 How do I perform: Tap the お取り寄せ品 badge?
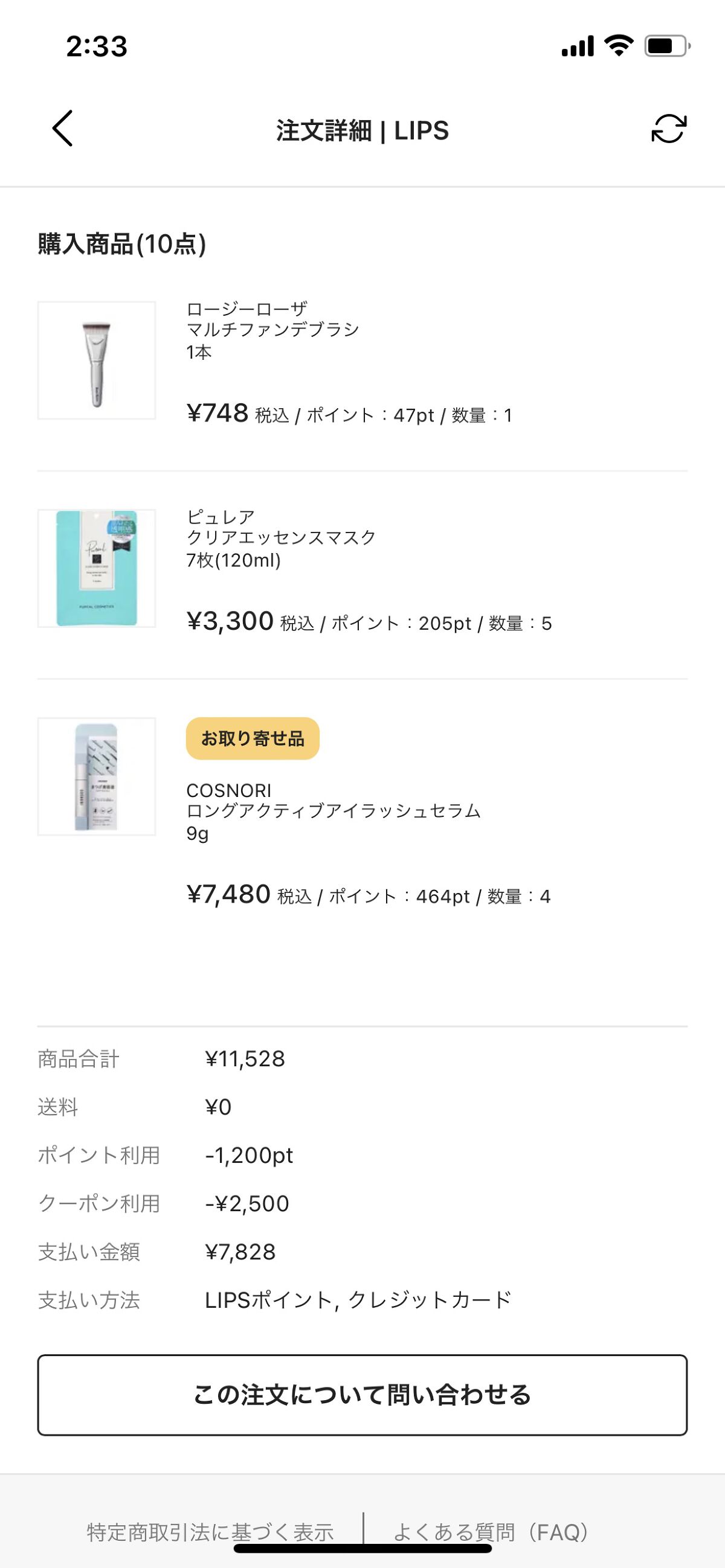[x=252, y=738]
